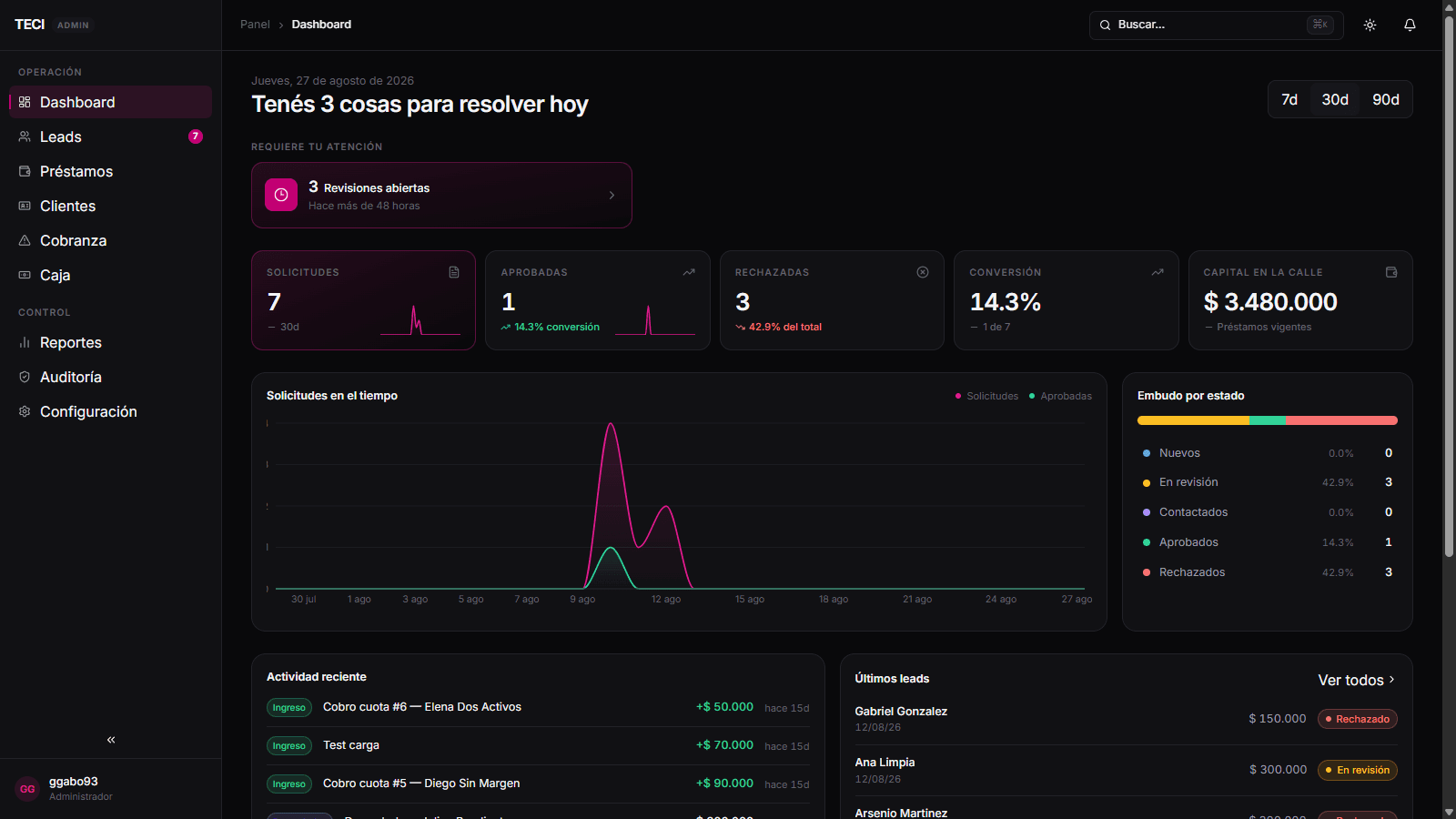Click the Embudo por estado color bar
Screen dimensions: 1456x819
point(1267,420)
